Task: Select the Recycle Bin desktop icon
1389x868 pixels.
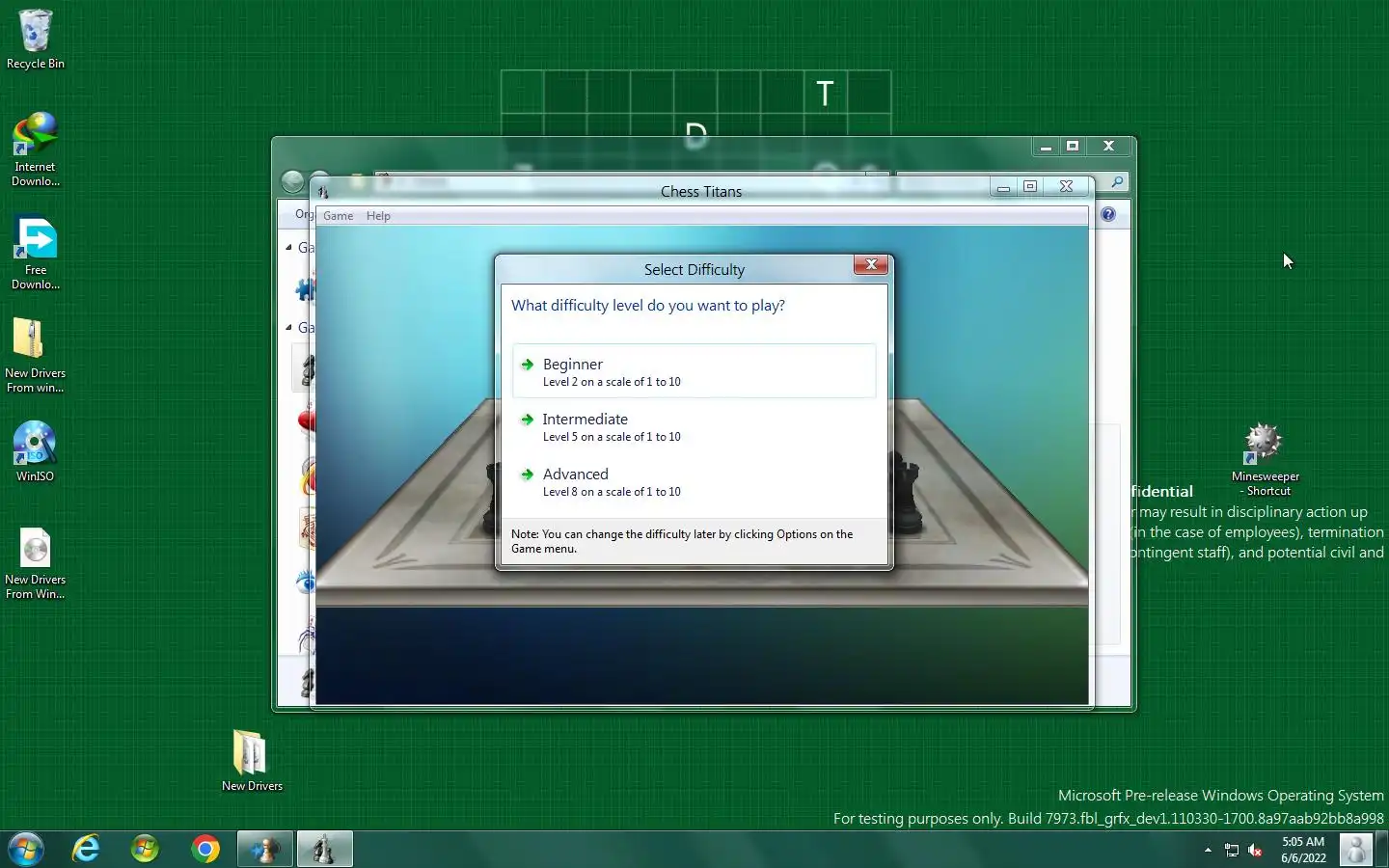Action: (36, 40)
